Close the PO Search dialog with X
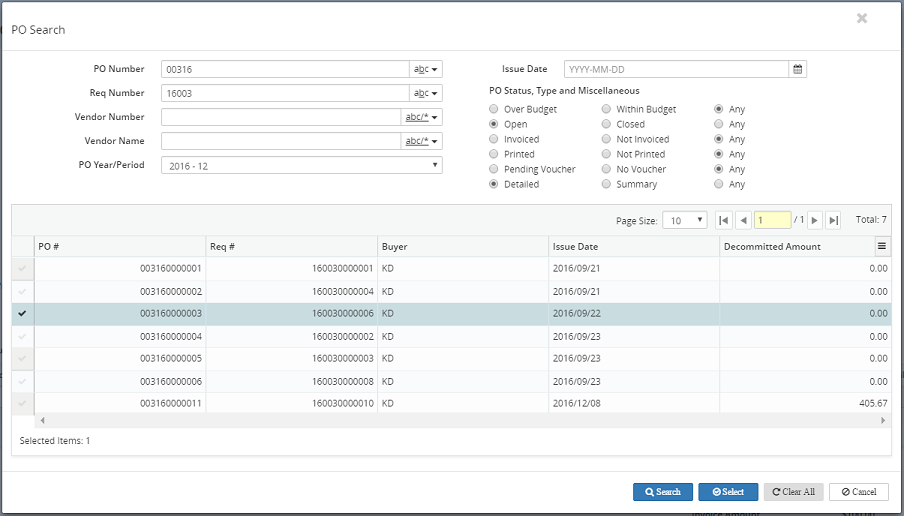This screenshot has height=516, width=904. tap(862, 18)
